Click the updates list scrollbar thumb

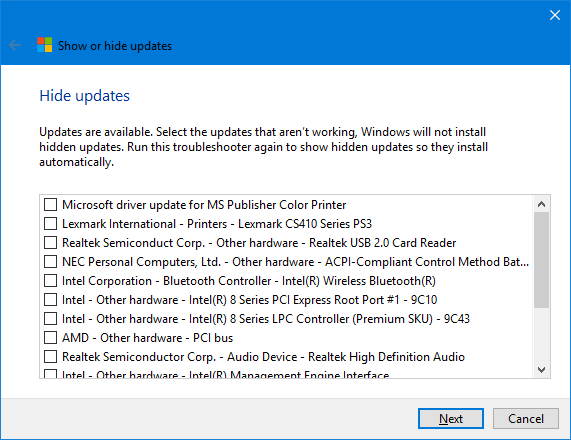click(x=542, y=260)
